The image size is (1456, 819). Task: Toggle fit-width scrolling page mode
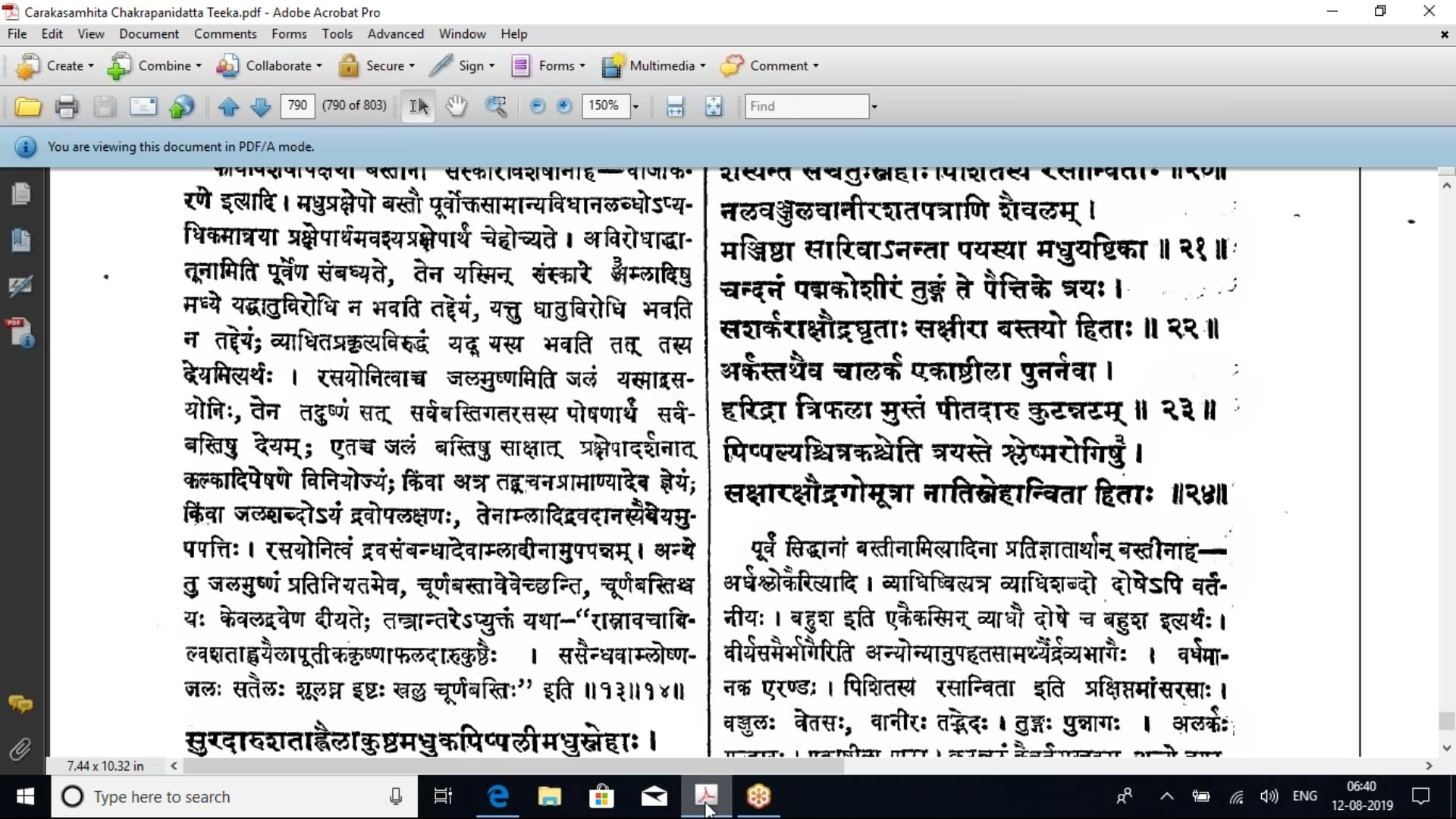(x=675, y=106)
